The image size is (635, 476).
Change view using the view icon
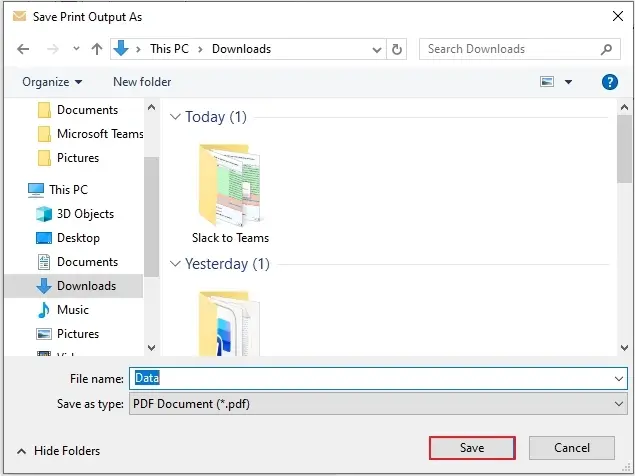(547, 82)
